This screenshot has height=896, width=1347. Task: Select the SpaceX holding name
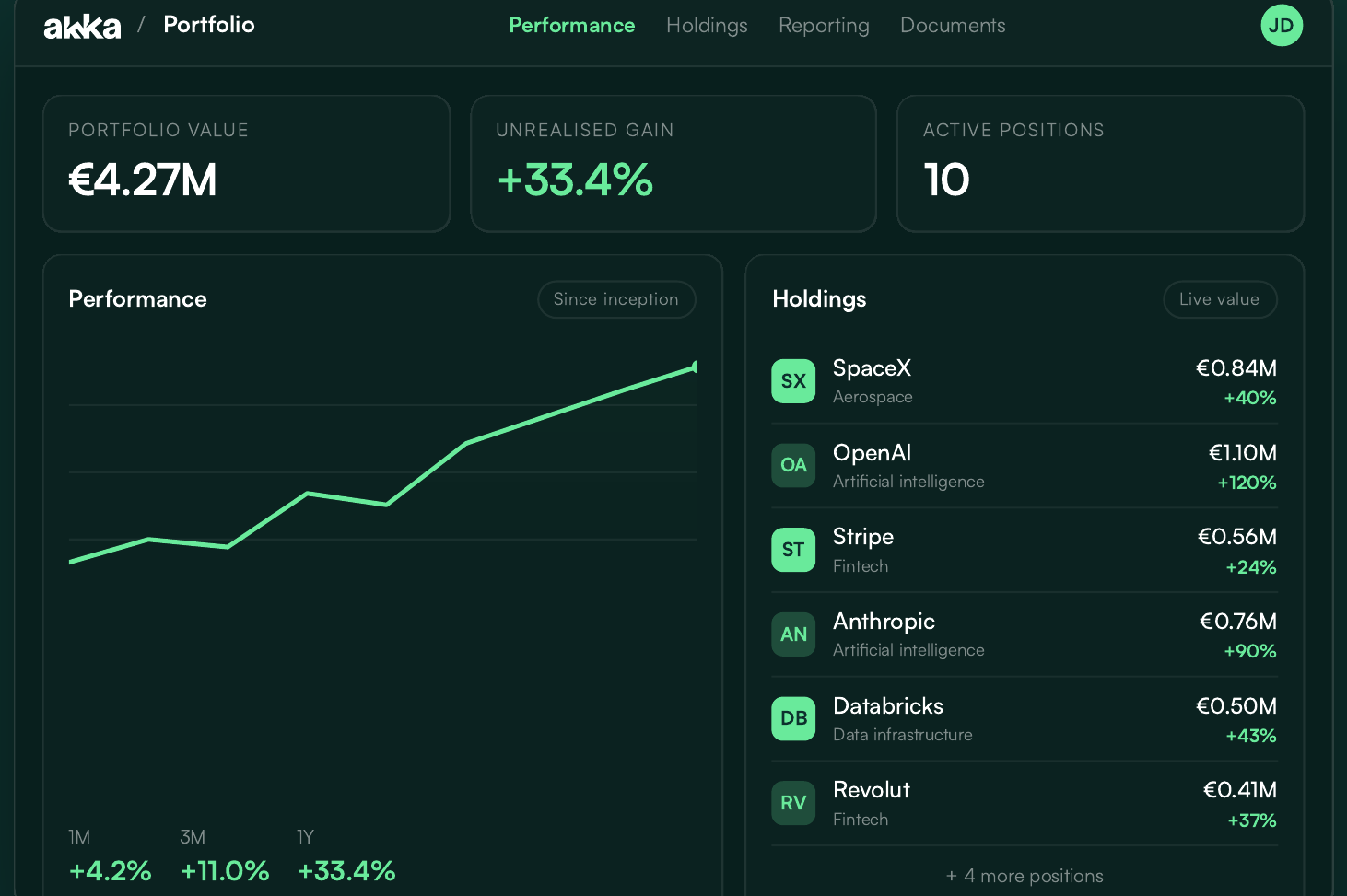point(872,368)
